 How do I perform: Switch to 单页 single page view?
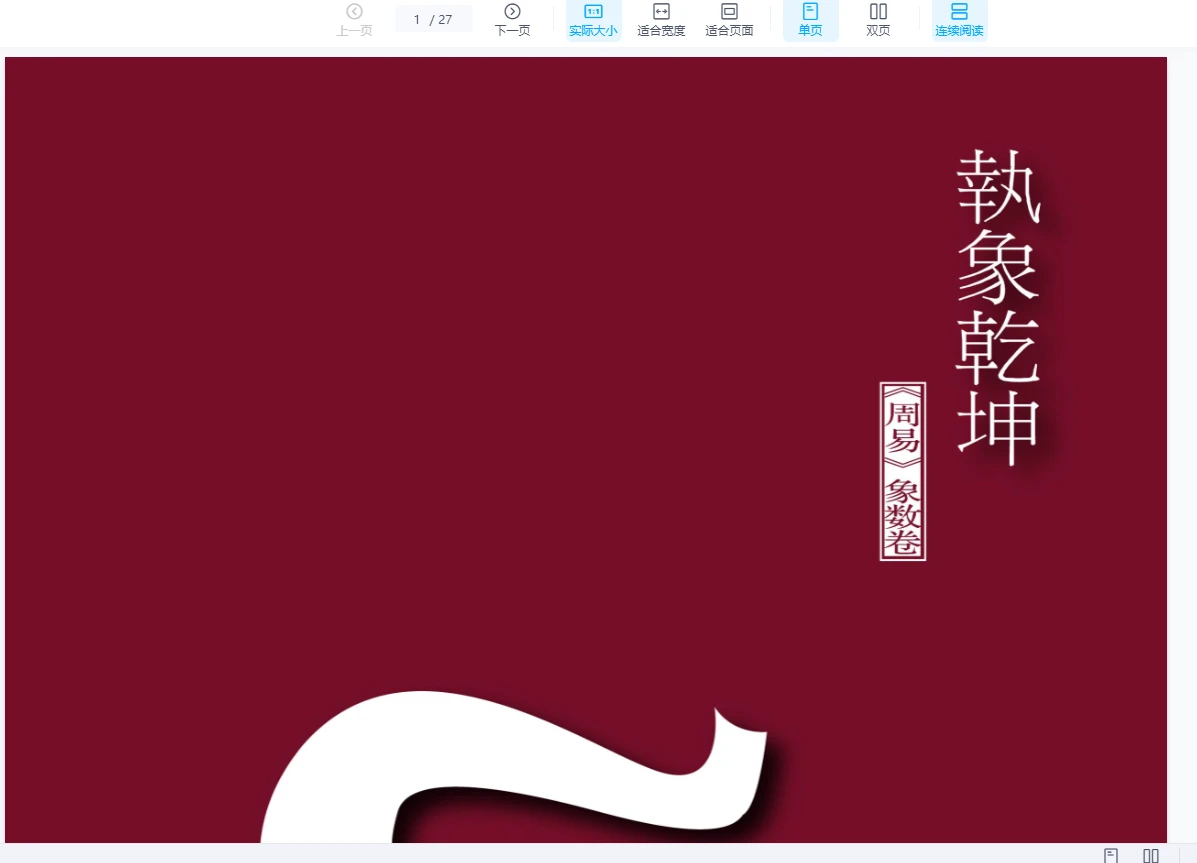pyautogui.click(x=810, y=20)
